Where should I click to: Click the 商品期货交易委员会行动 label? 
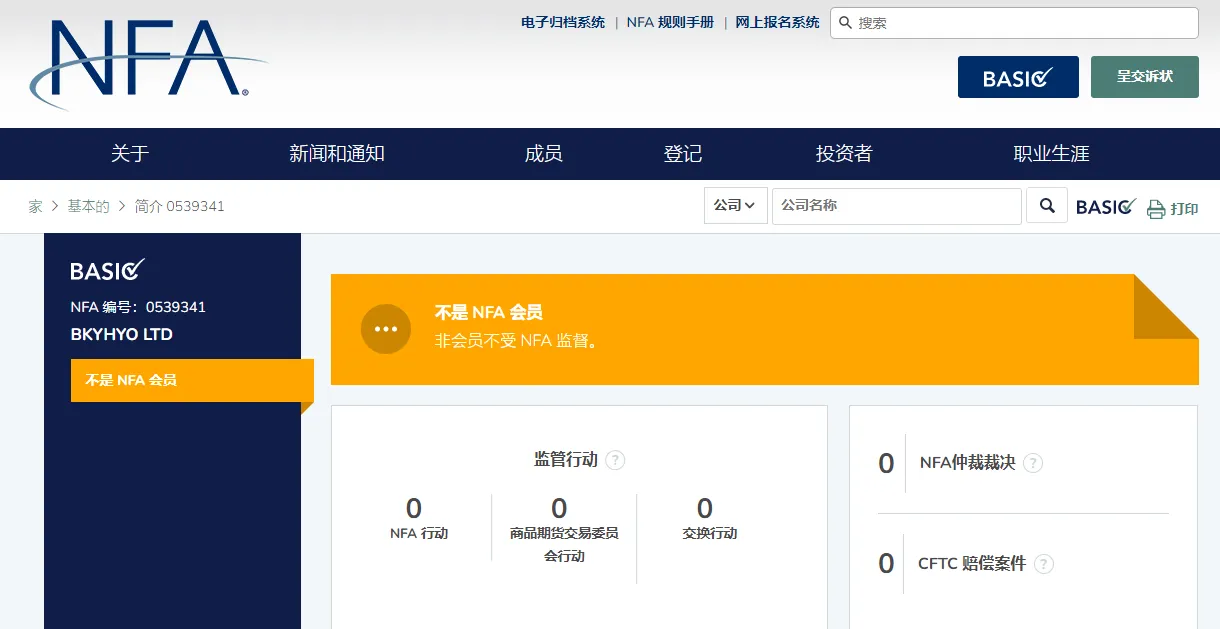coord(564,545)
